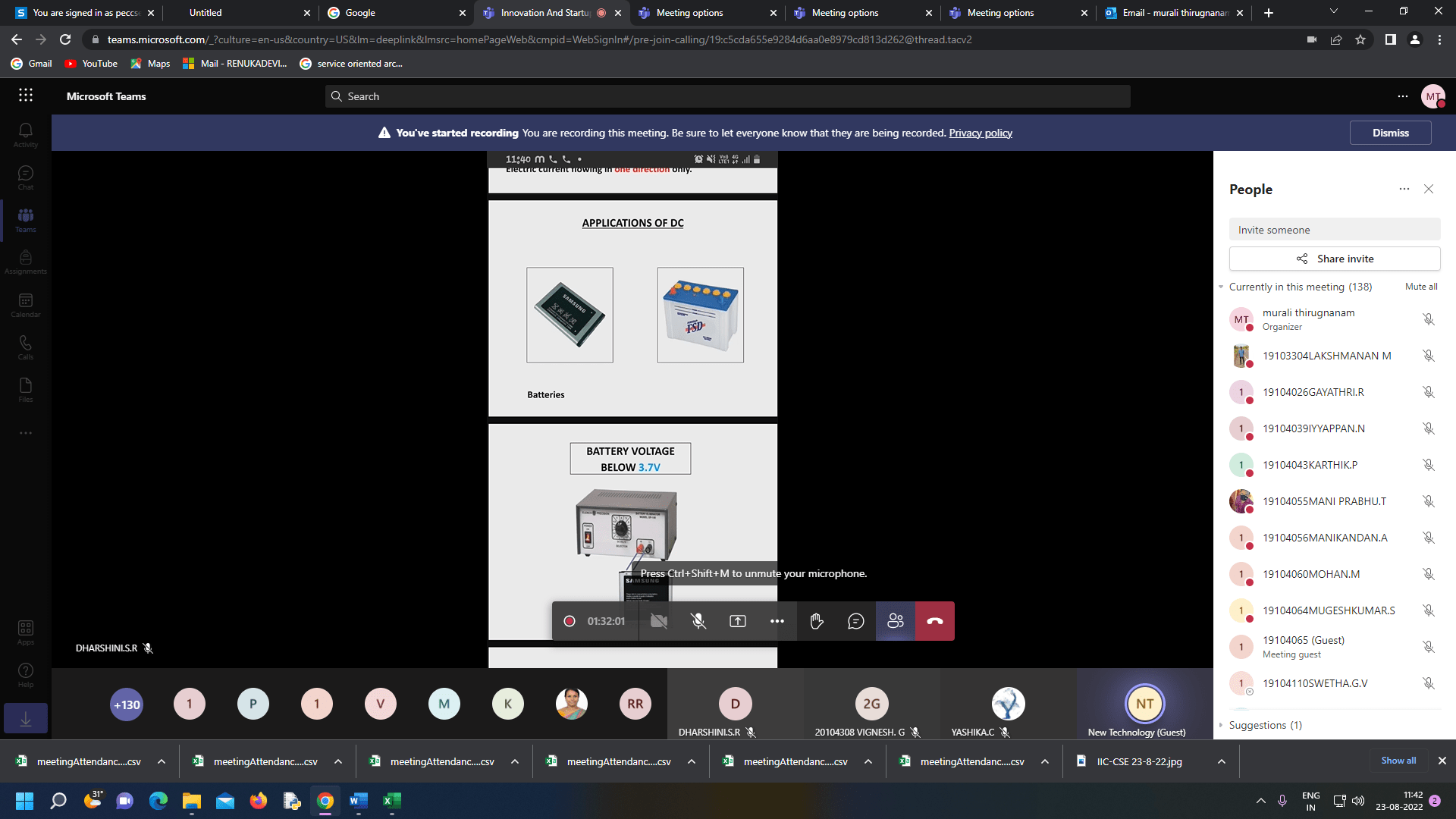This screenshot has width=1456, height=819.
Task: Click the share content icon
Action: tap(737, 621)
